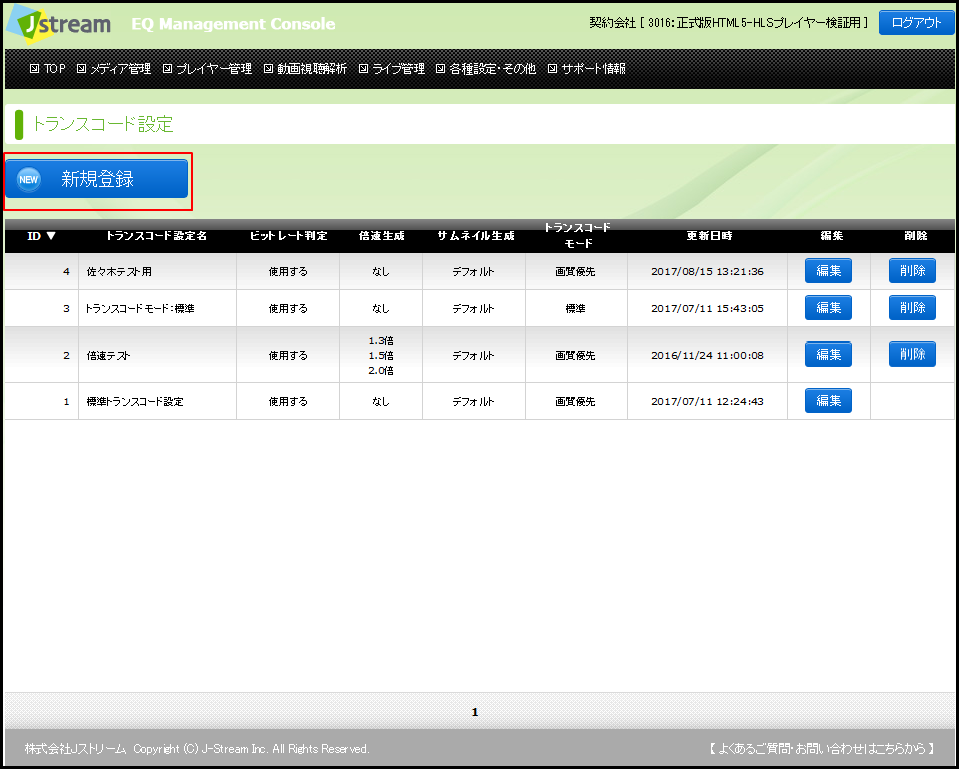Open the サポート情報 menu
Viewport: 959px width, 769px height.
coord(586,69)
